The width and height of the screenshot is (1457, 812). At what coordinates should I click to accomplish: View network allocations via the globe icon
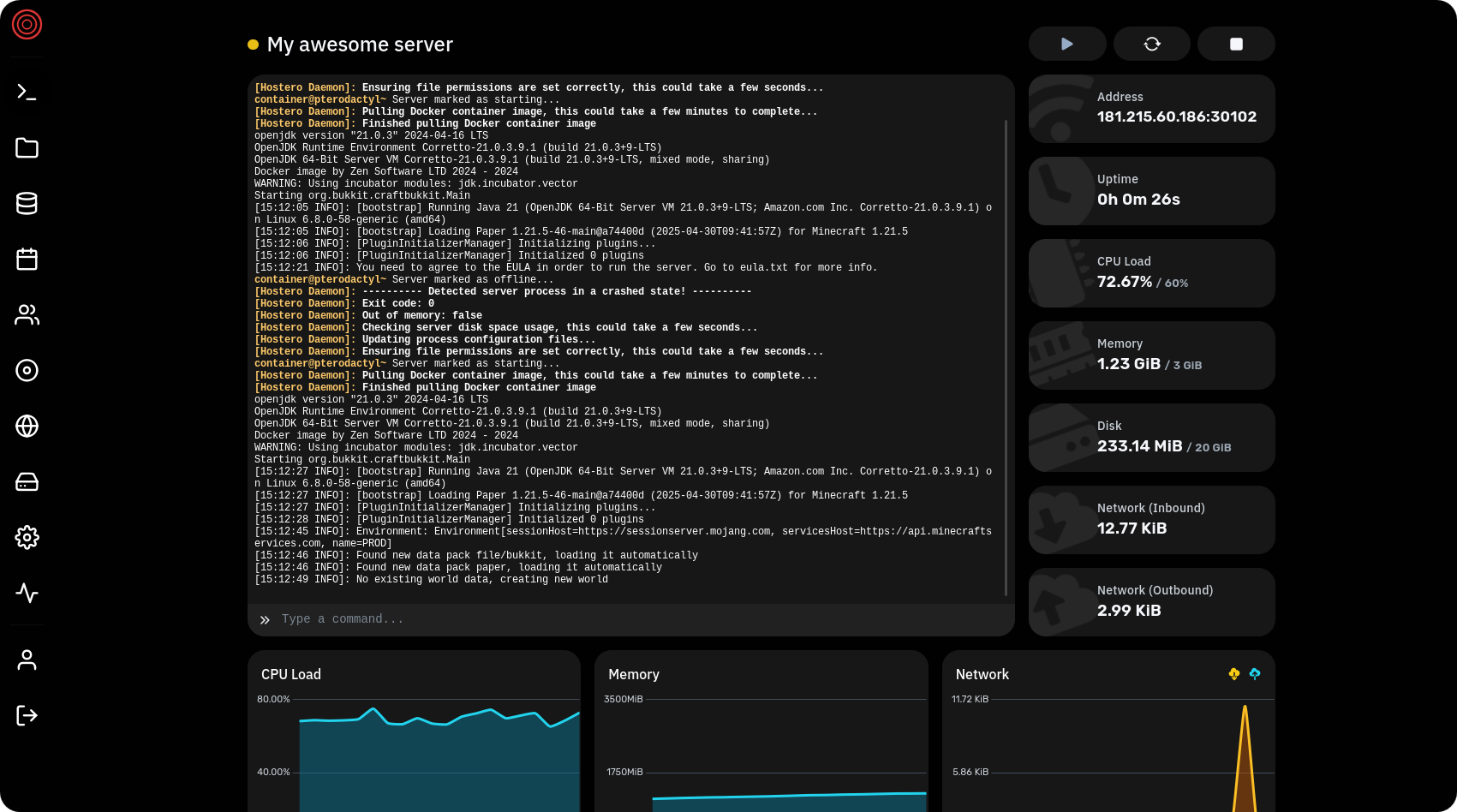[27, 426]
